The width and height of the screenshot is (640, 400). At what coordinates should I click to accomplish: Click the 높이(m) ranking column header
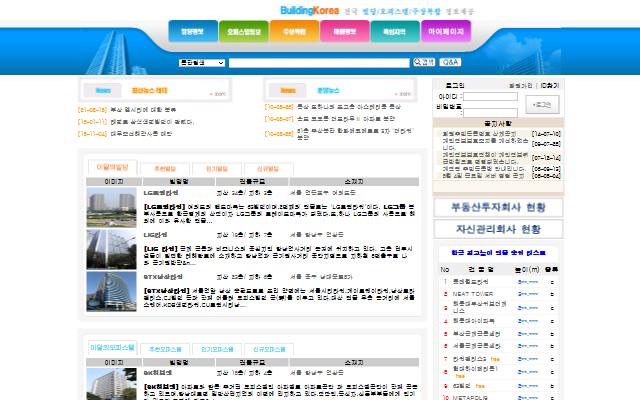click(x=527, y=269)
